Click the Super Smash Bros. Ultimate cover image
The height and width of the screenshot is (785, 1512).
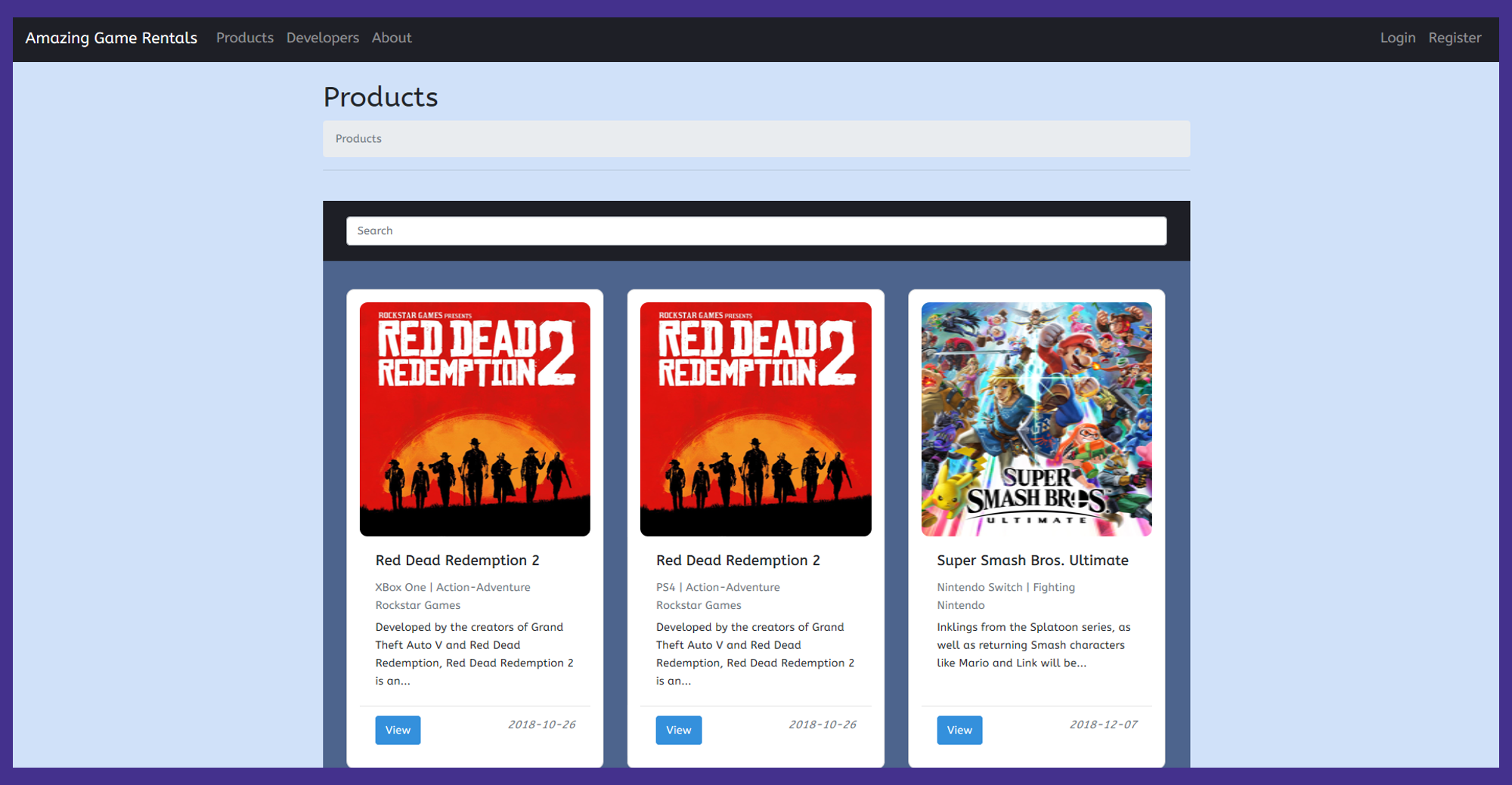1036,419
